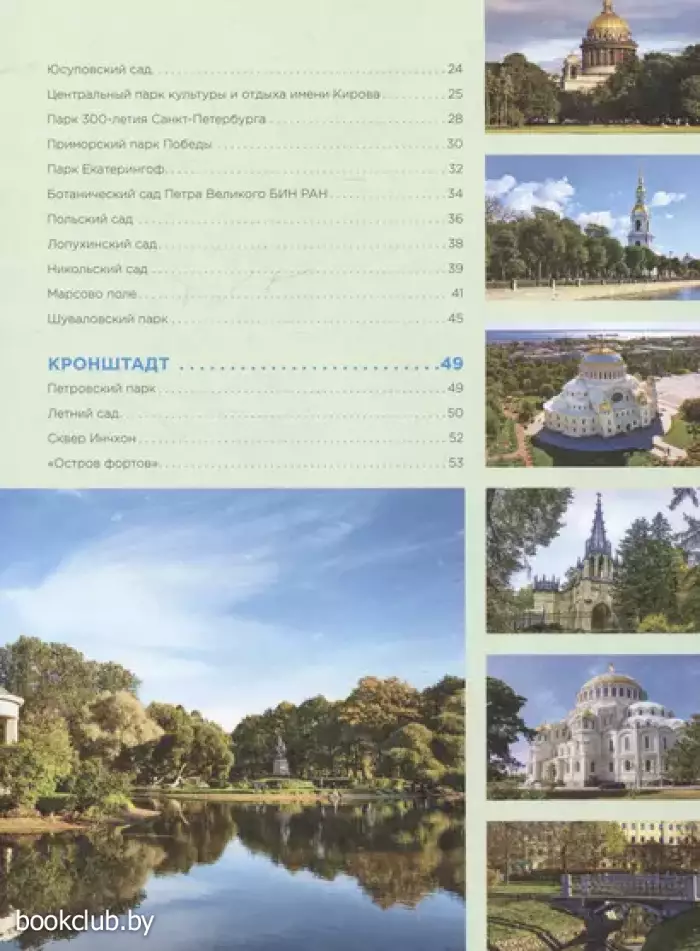The height and width of the screenshot is (951, 700).
Task: Click page number 30
Action: click(455, 144)
